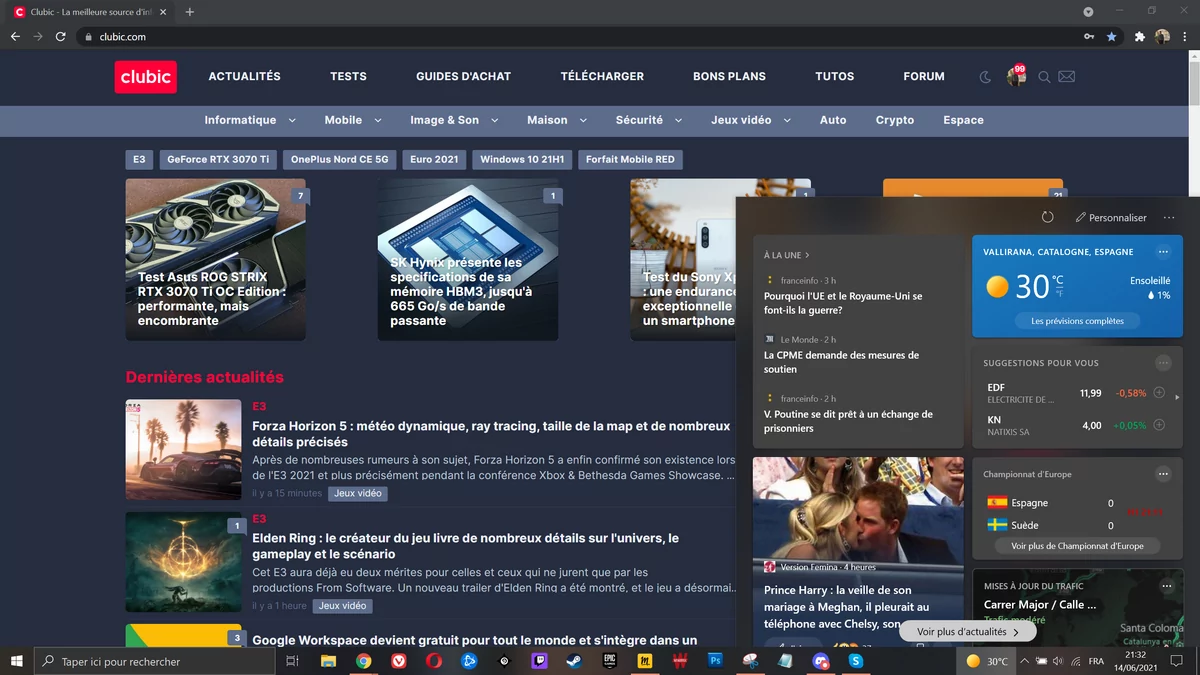Reload the page in Chrome

pos(61,37)
